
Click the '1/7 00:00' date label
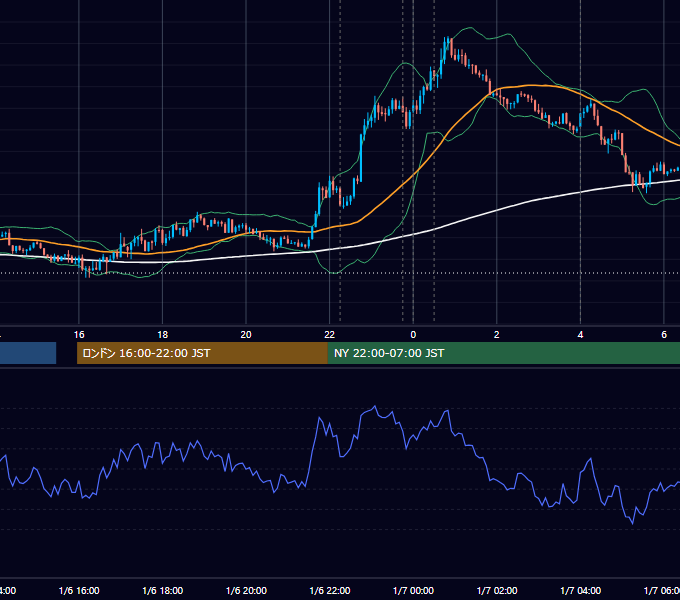[413, 590]
